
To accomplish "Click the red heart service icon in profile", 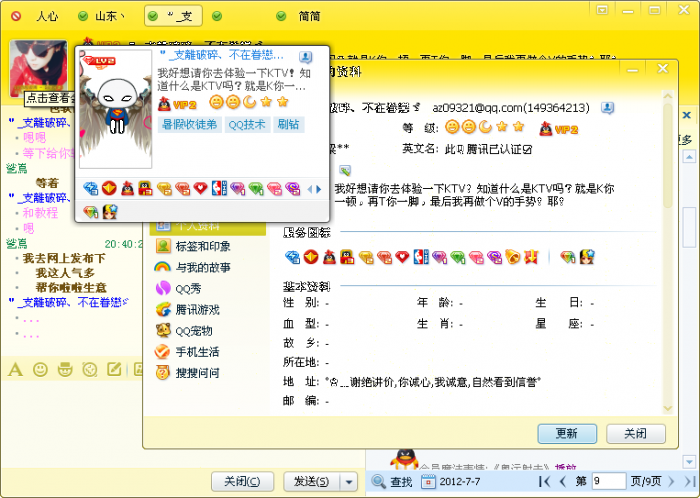I will 402,257.
